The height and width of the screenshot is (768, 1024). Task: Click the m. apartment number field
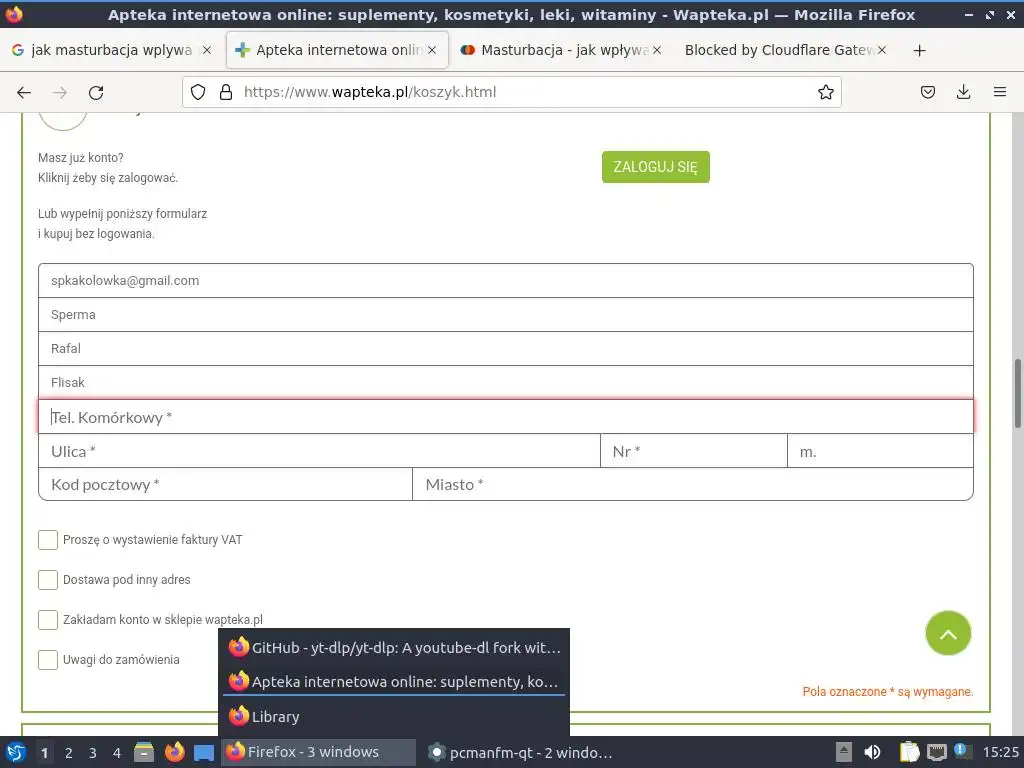point(880,451)
